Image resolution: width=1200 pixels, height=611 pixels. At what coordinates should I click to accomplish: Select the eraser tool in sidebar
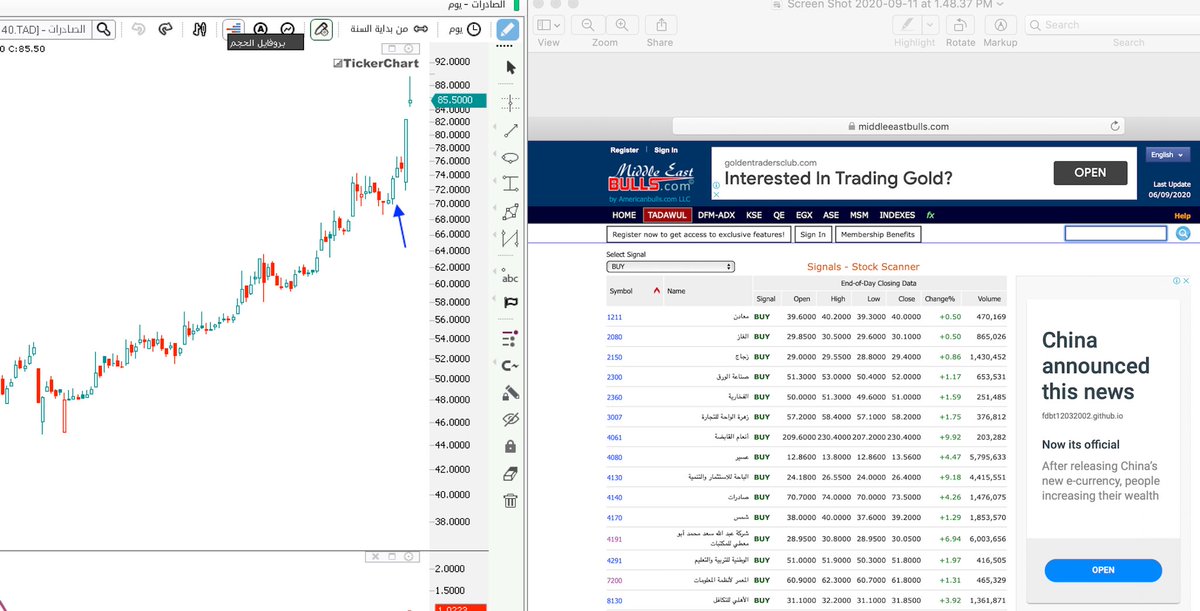pyautogui.click(x=511, y=473)
